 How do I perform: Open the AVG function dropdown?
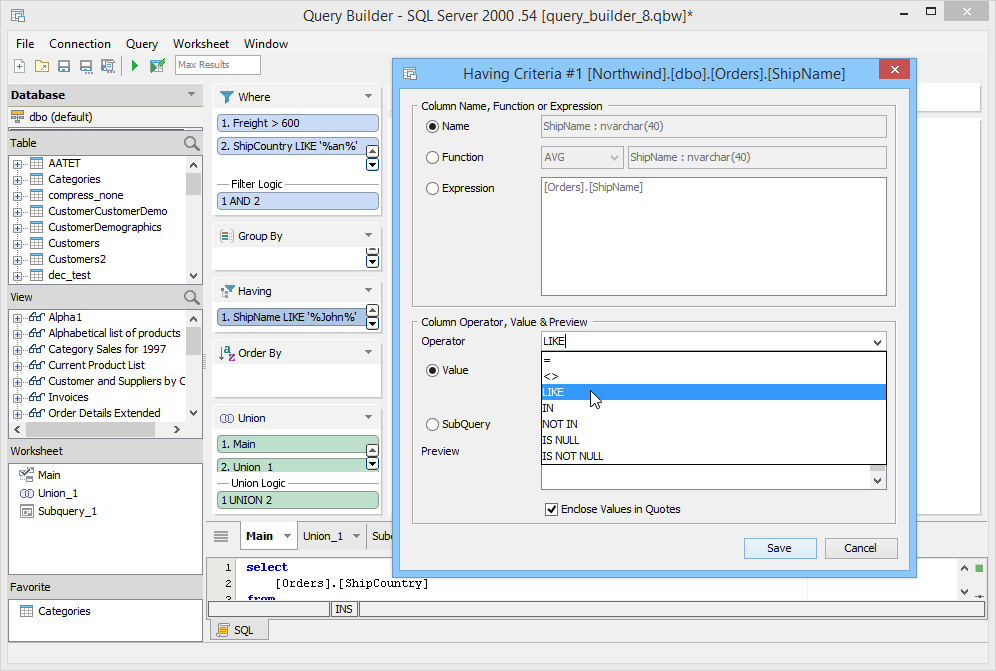(614, 157)
